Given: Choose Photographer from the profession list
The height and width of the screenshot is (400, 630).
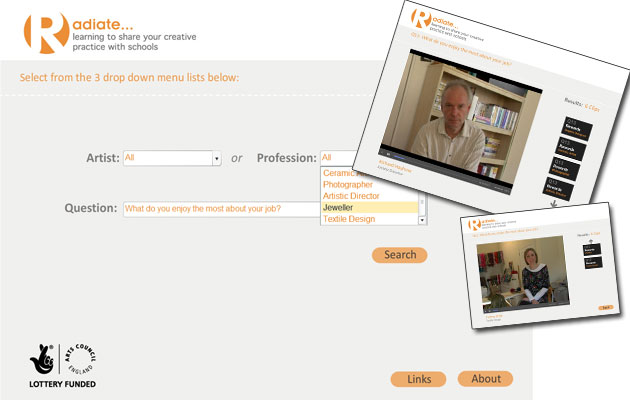Looking at the screenshot, I should 348,185.
